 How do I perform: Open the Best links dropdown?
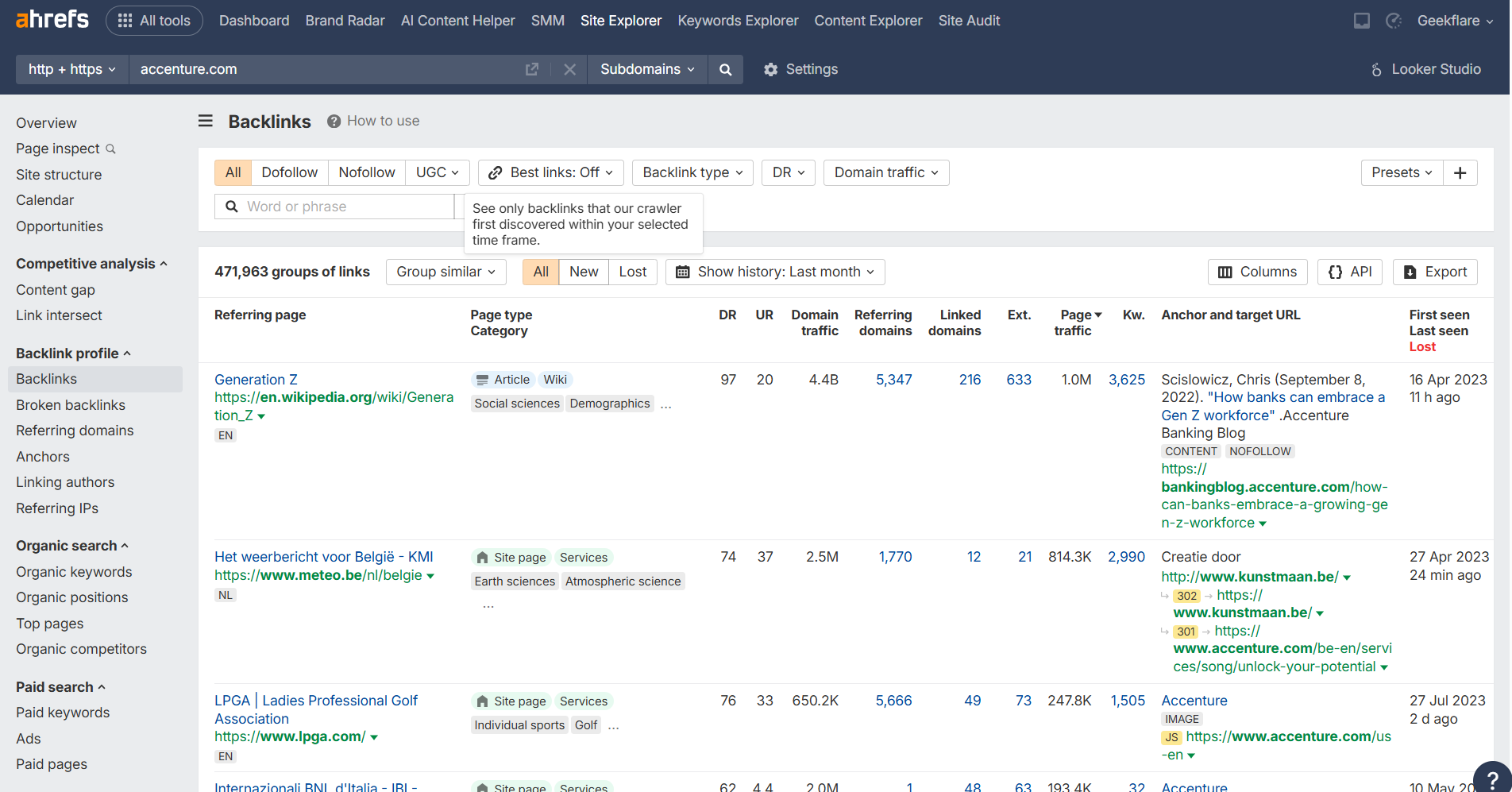click(x=551, y=172)
